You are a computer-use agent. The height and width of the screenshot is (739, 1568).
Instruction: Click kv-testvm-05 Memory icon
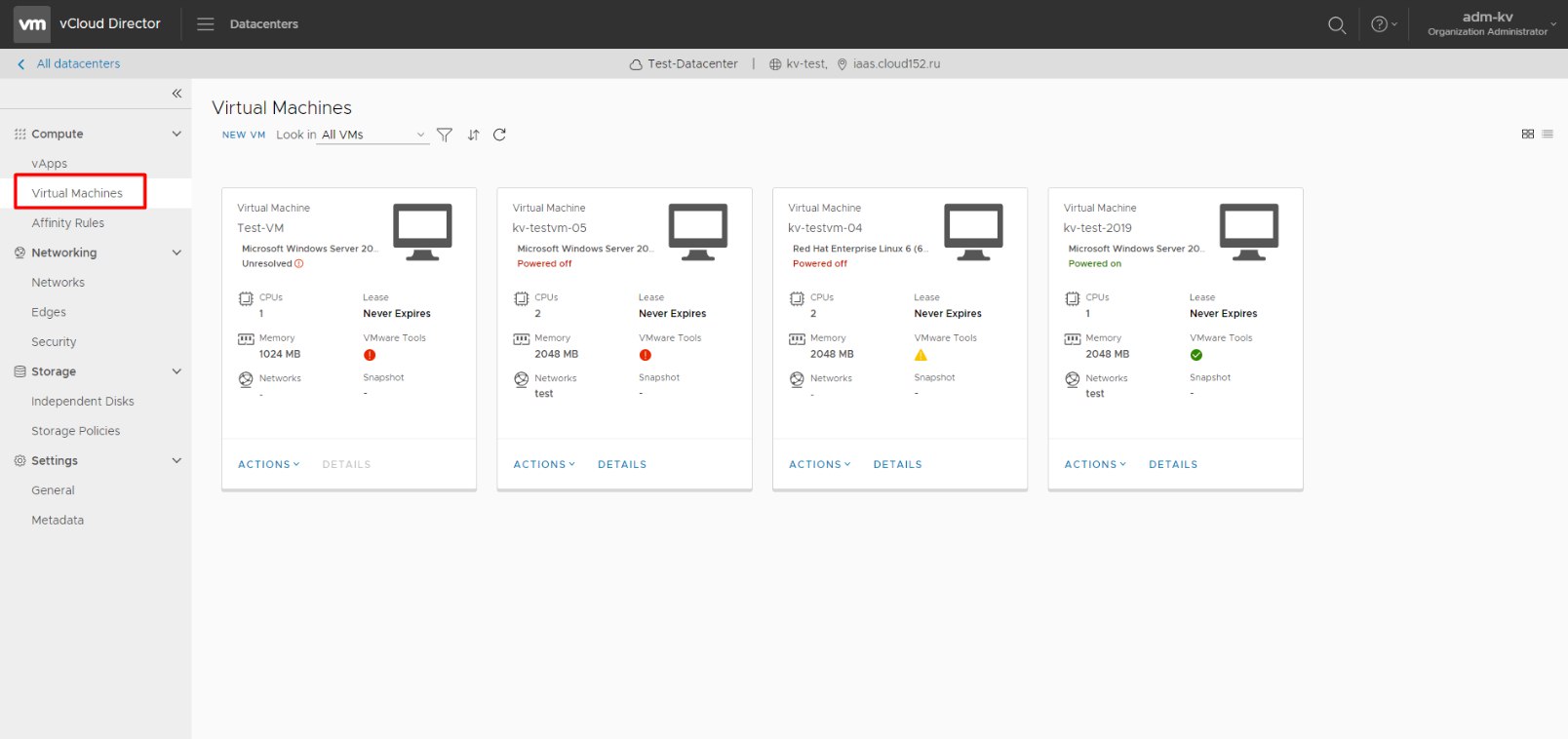click(x=522, y=339)
